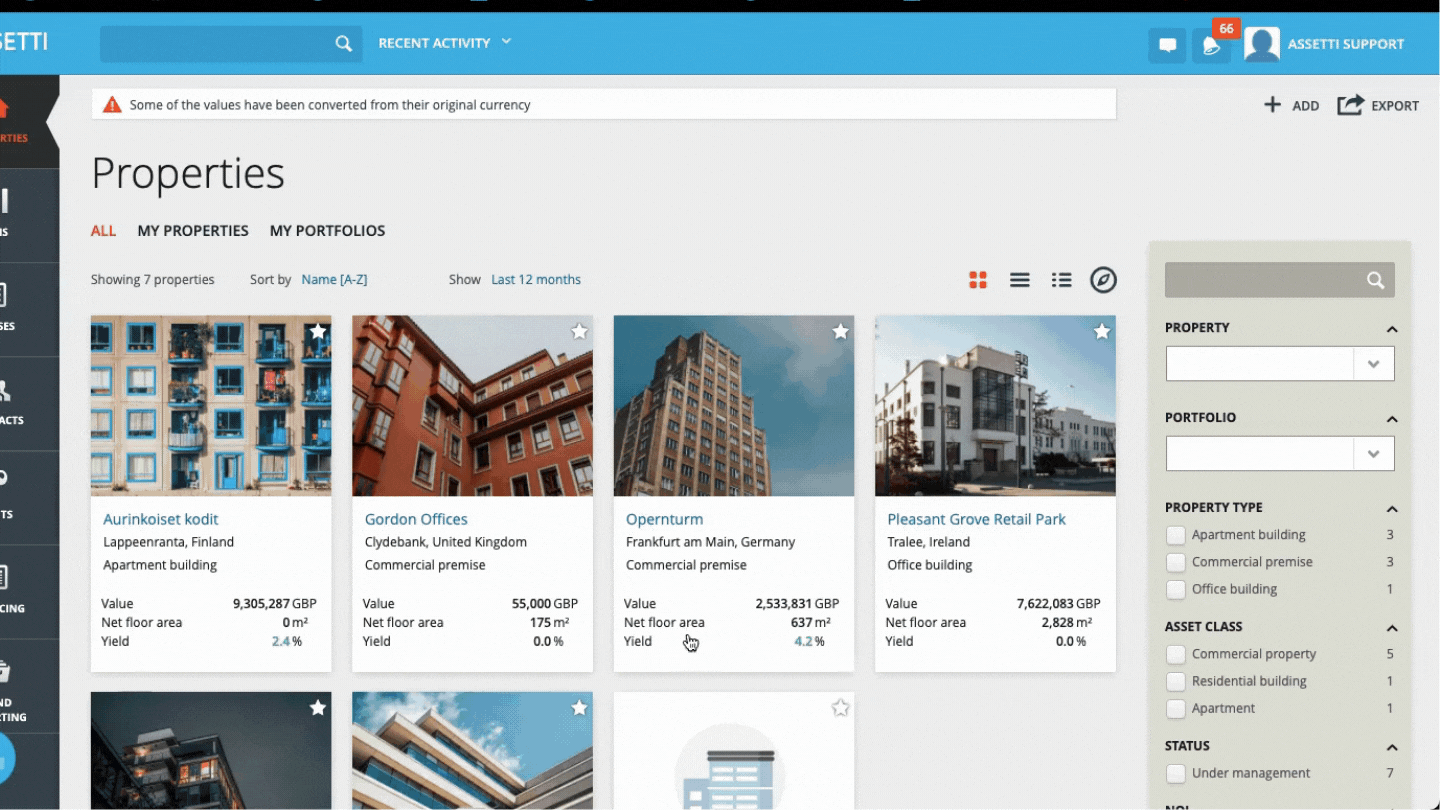
Task: Open notifications bell showing 66
Action: 1211,45
